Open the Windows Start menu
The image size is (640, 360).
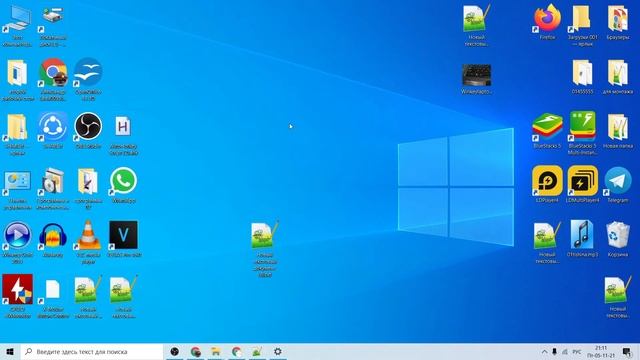(x=10, y=351)
